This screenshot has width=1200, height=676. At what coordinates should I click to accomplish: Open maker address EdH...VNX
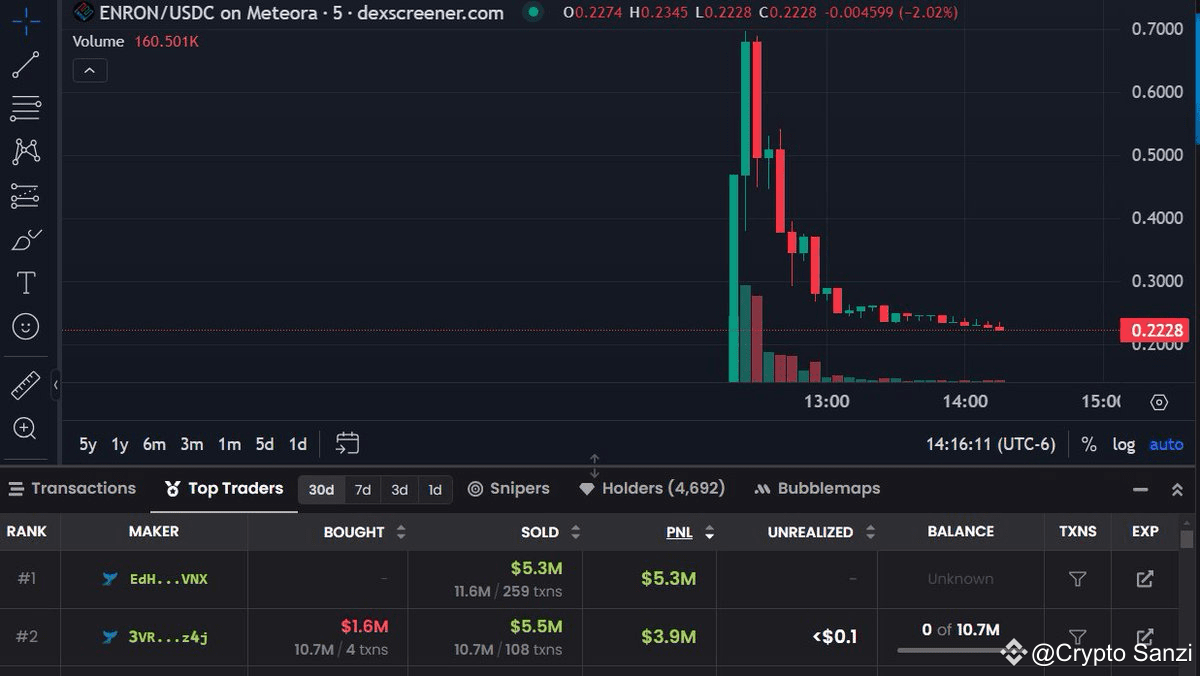point(169,579)
